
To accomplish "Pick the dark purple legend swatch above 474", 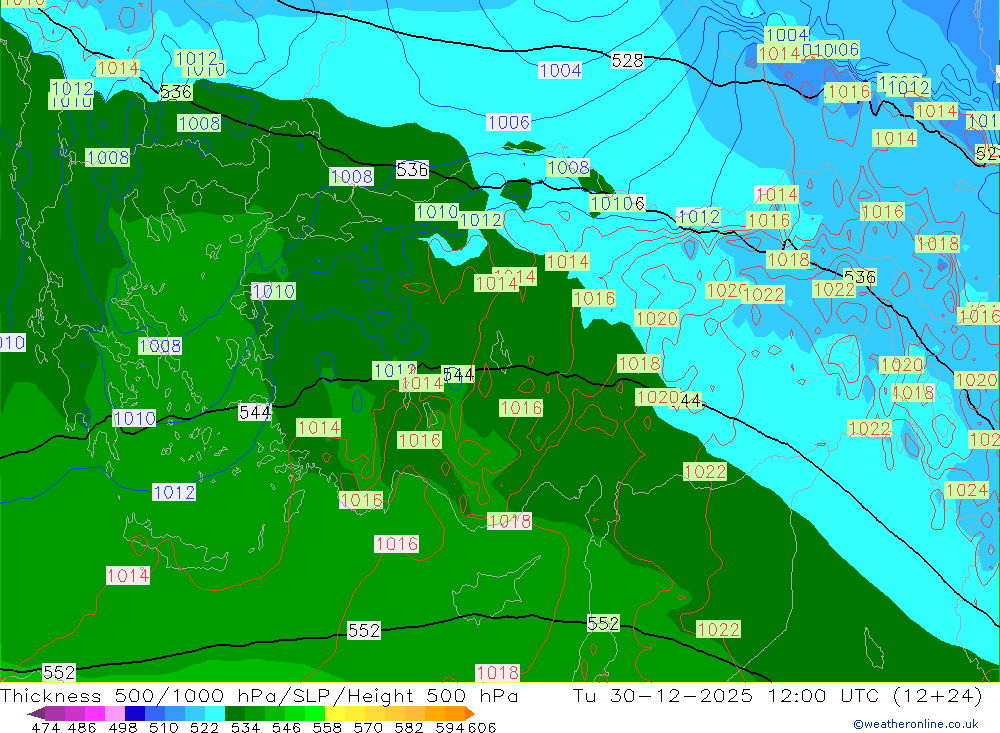I will [55, 713].
